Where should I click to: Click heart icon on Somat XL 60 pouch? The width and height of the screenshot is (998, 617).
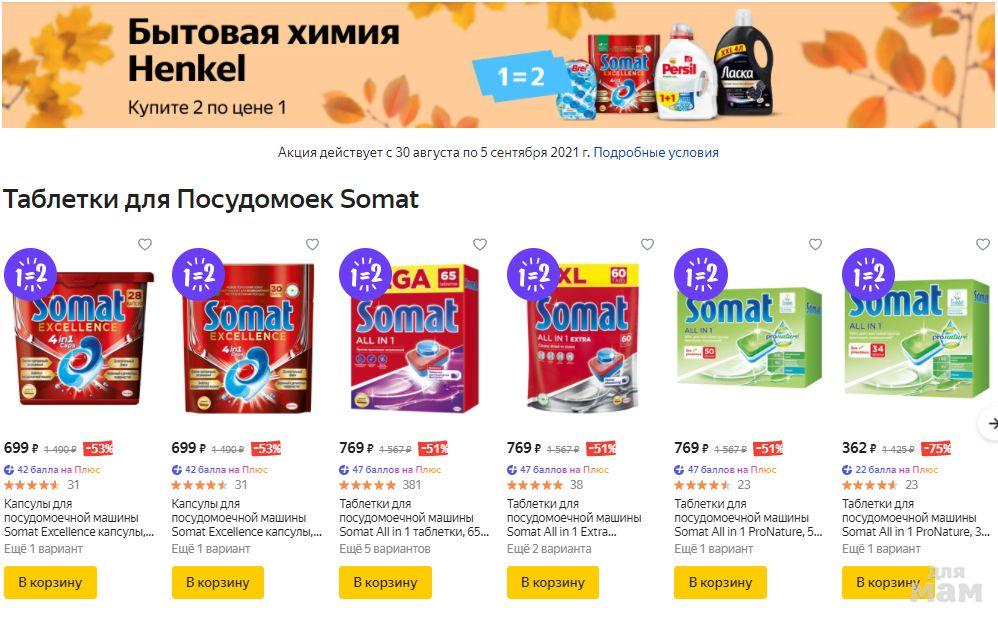click(647, 244)
